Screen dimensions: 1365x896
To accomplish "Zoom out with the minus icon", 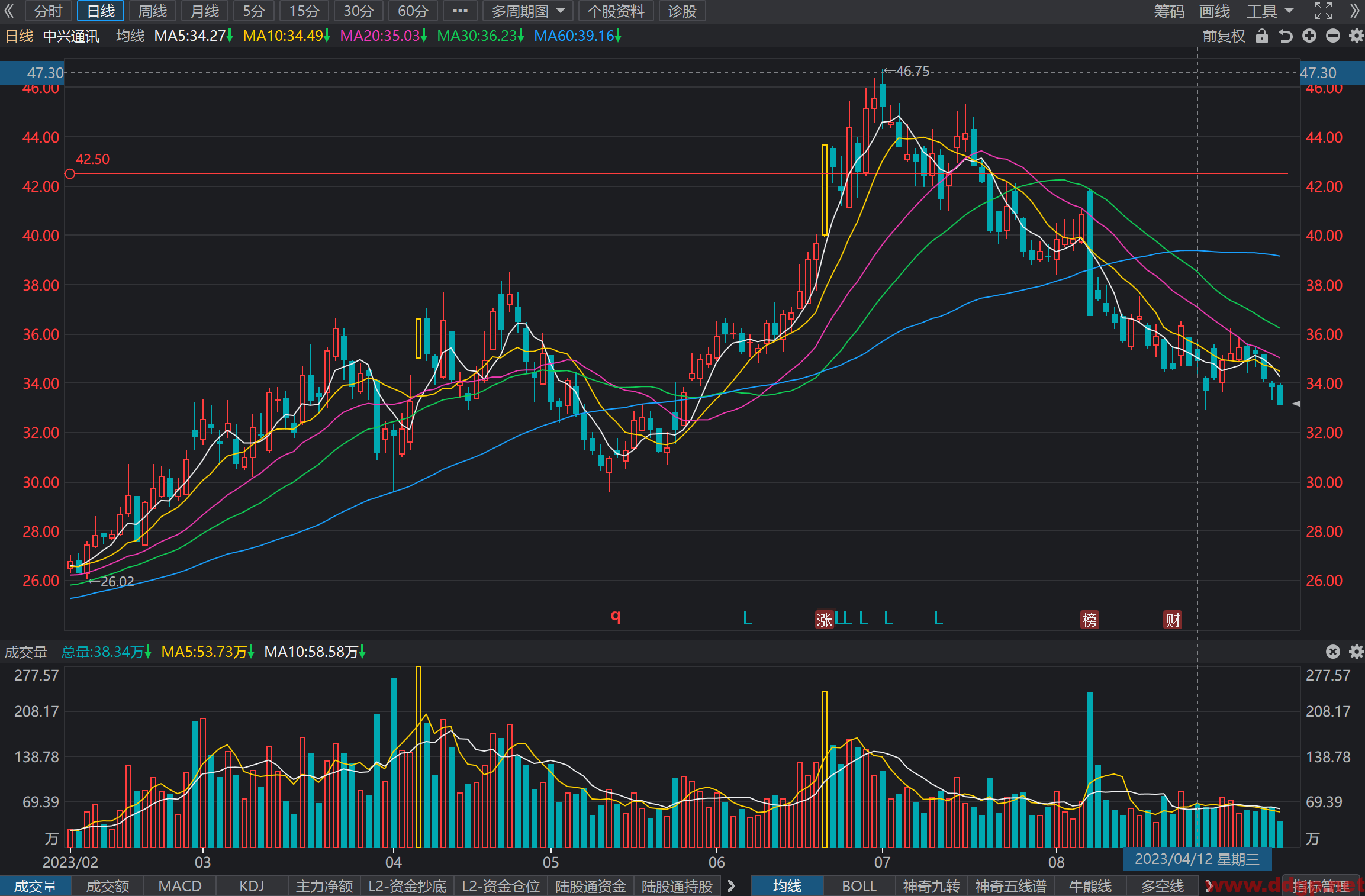I will click(1332, 36).
